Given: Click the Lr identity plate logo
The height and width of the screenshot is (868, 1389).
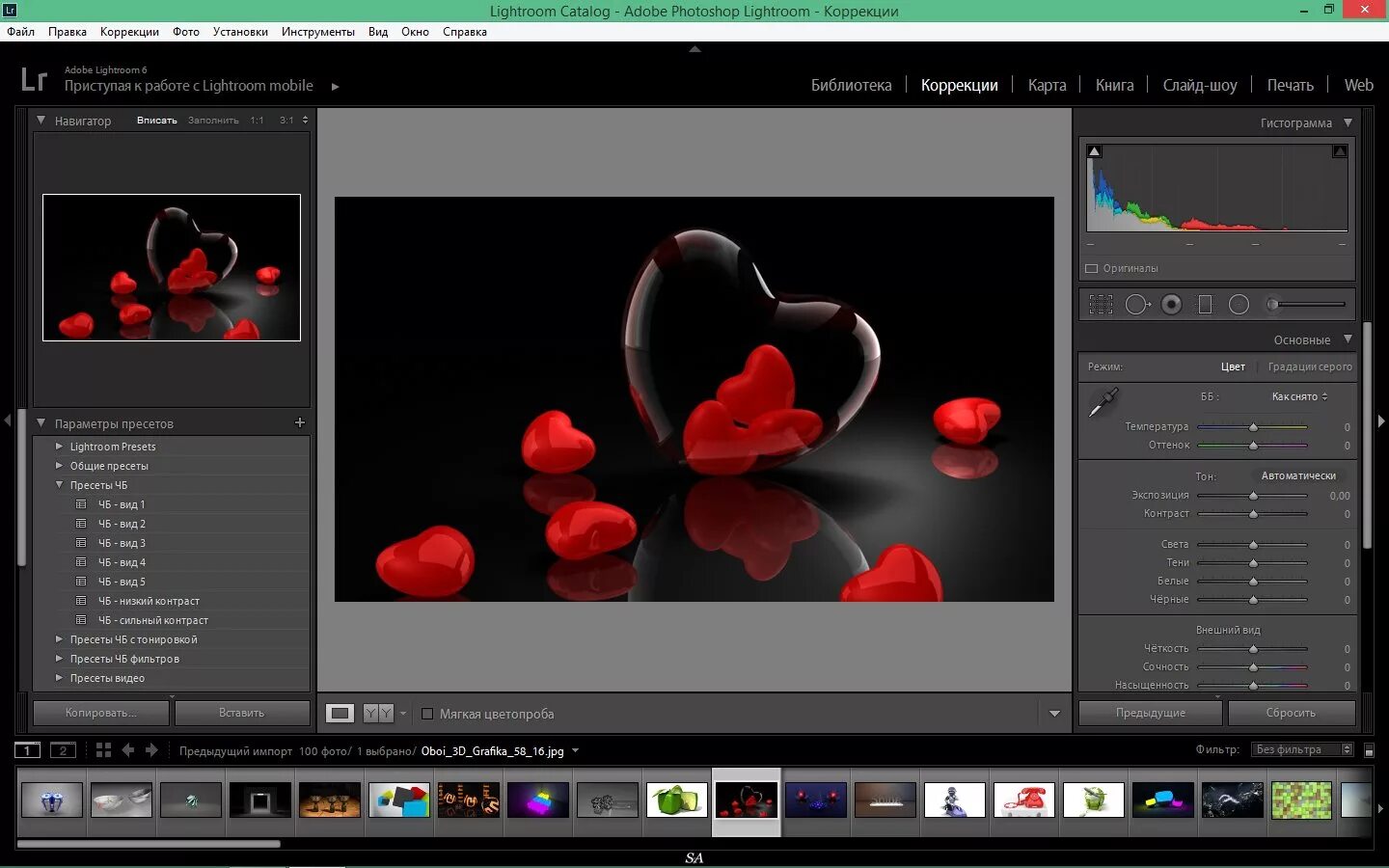Looking at the screenshot, I should (34, 79).
